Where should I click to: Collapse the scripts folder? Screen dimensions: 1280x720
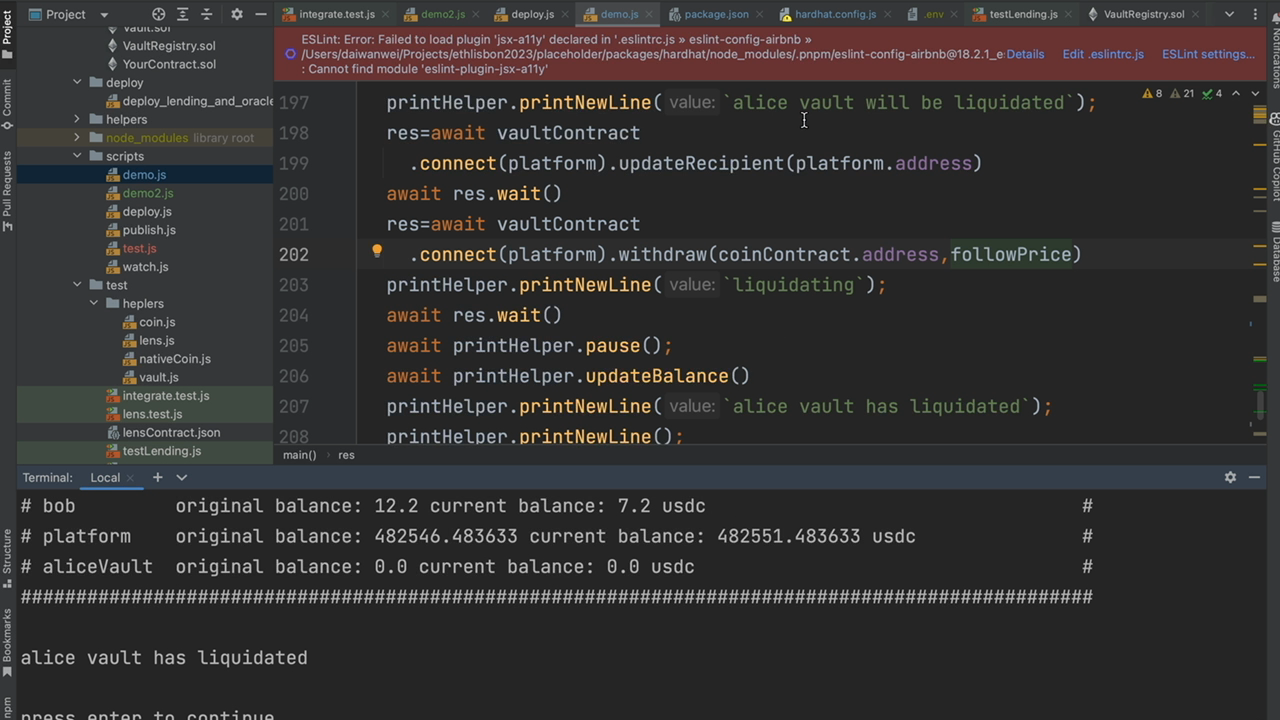[77, 156]
